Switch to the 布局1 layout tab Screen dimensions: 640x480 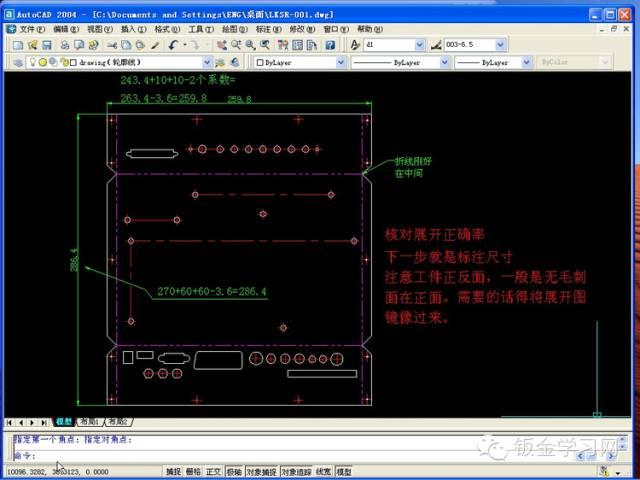coord(89,422)
